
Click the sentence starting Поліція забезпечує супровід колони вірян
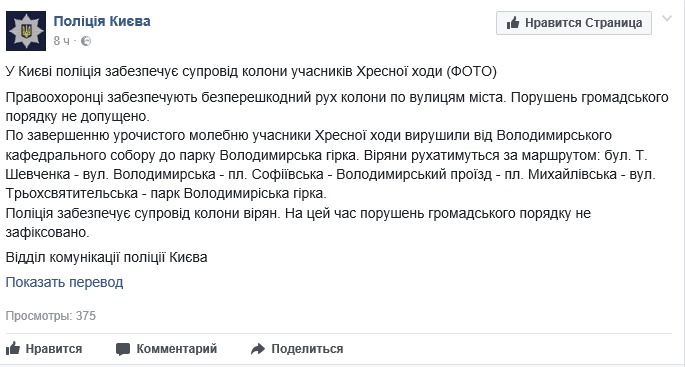298,222
